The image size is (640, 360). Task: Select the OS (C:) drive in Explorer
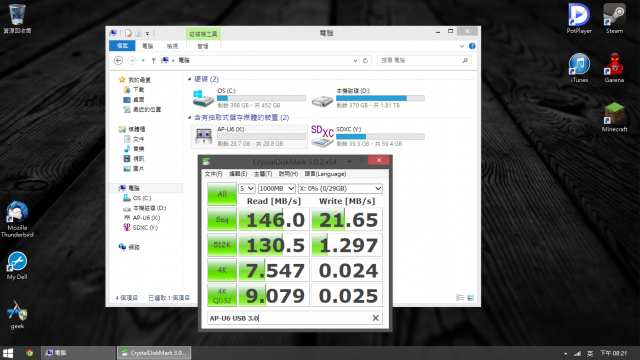[249, 98]
